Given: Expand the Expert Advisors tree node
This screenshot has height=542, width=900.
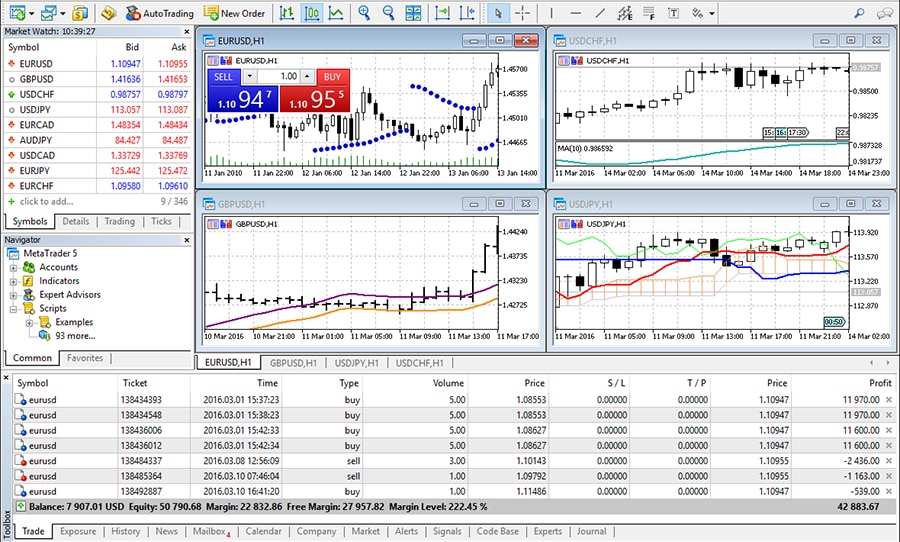Looking at the screenshot, I should click(13, 295).
